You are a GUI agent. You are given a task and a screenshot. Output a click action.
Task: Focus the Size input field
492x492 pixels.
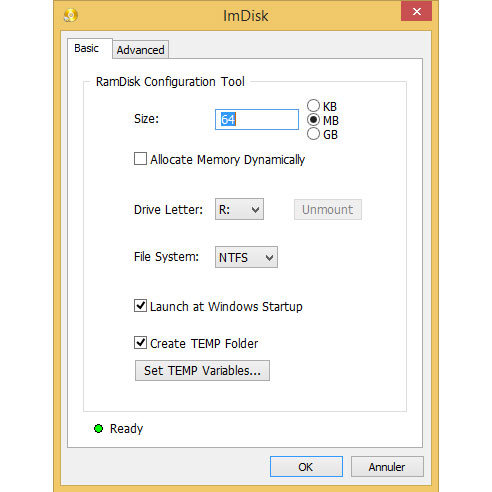click(257, 119)
